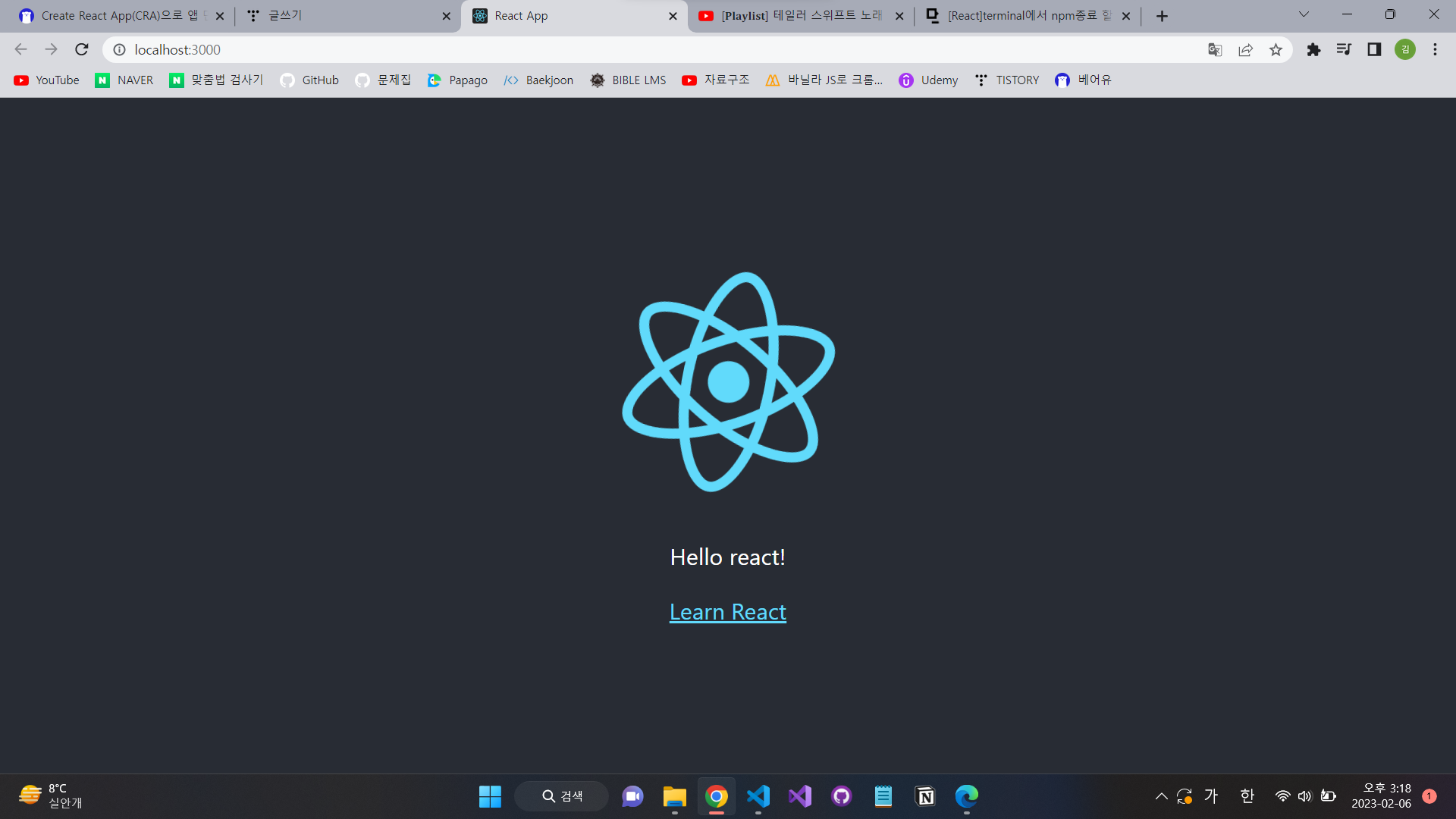1456x819 pixels.
Task: Bookmark this tab with the star icon
Action: pyautogui.click(x=1276, y=50)
